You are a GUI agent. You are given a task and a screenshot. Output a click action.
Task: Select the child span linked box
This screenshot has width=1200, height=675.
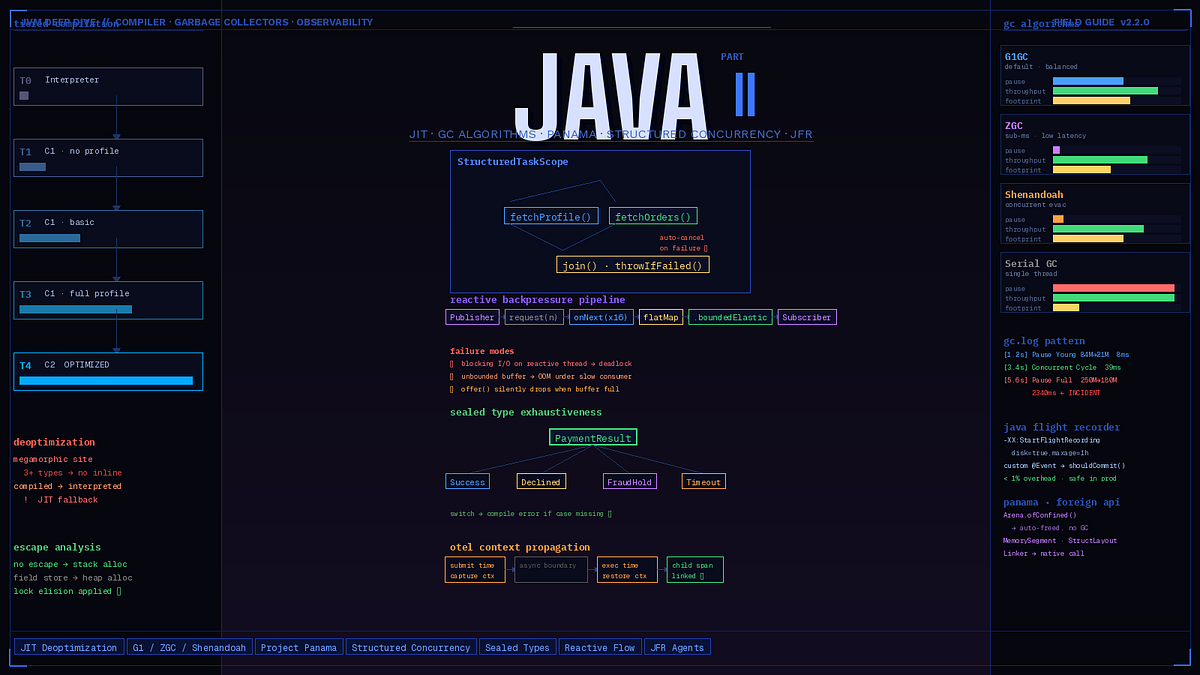coord(695,570)
